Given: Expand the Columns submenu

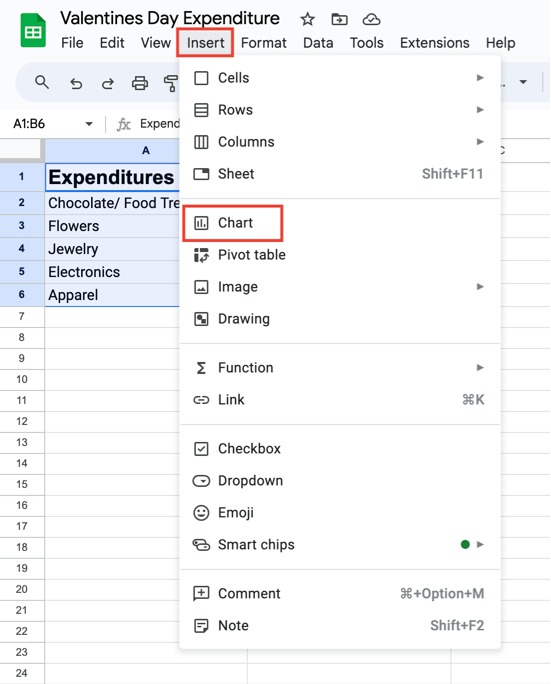Looking at the screenshot, I should (x=340, y=142).
